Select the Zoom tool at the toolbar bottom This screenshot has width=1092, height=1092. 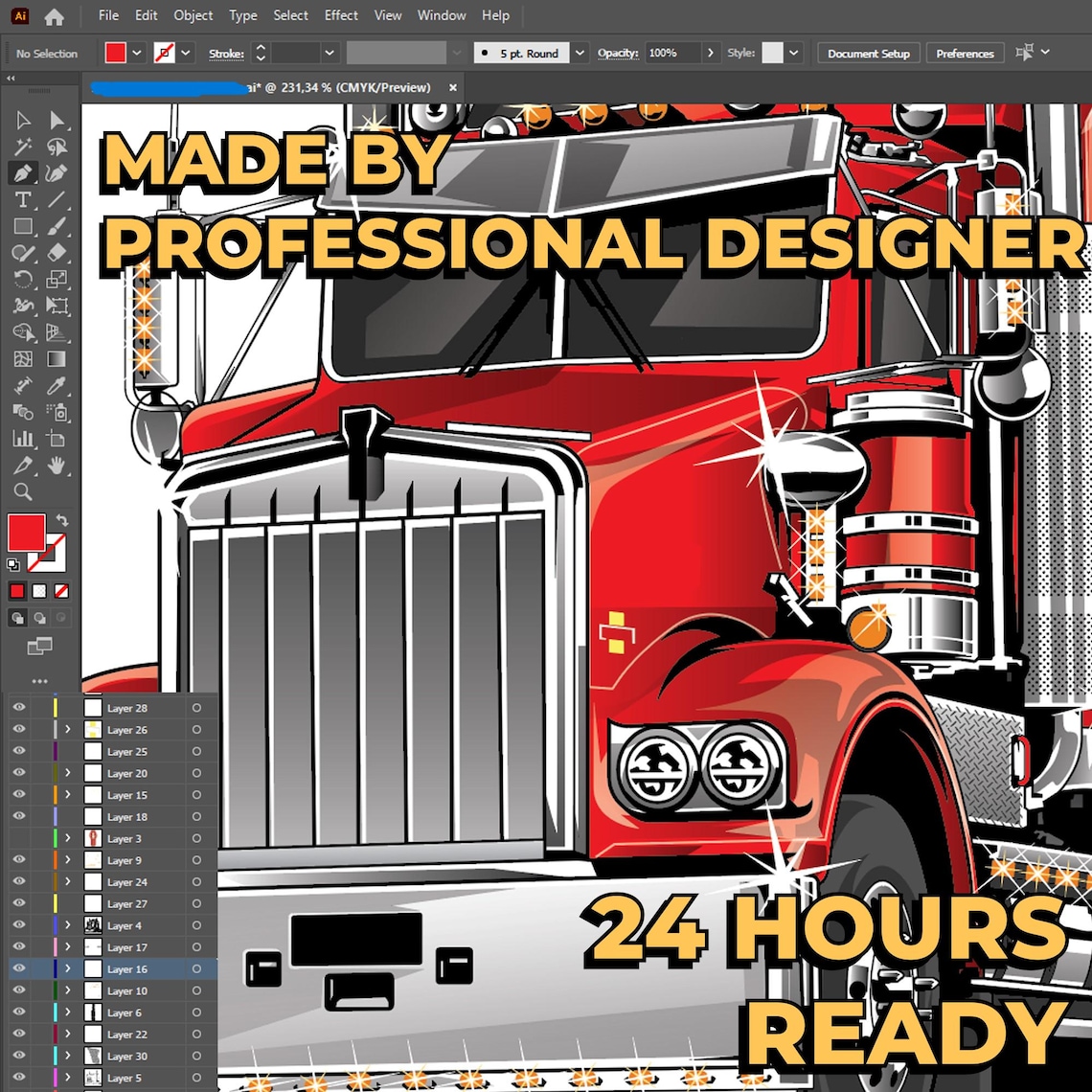coord(23,490)
